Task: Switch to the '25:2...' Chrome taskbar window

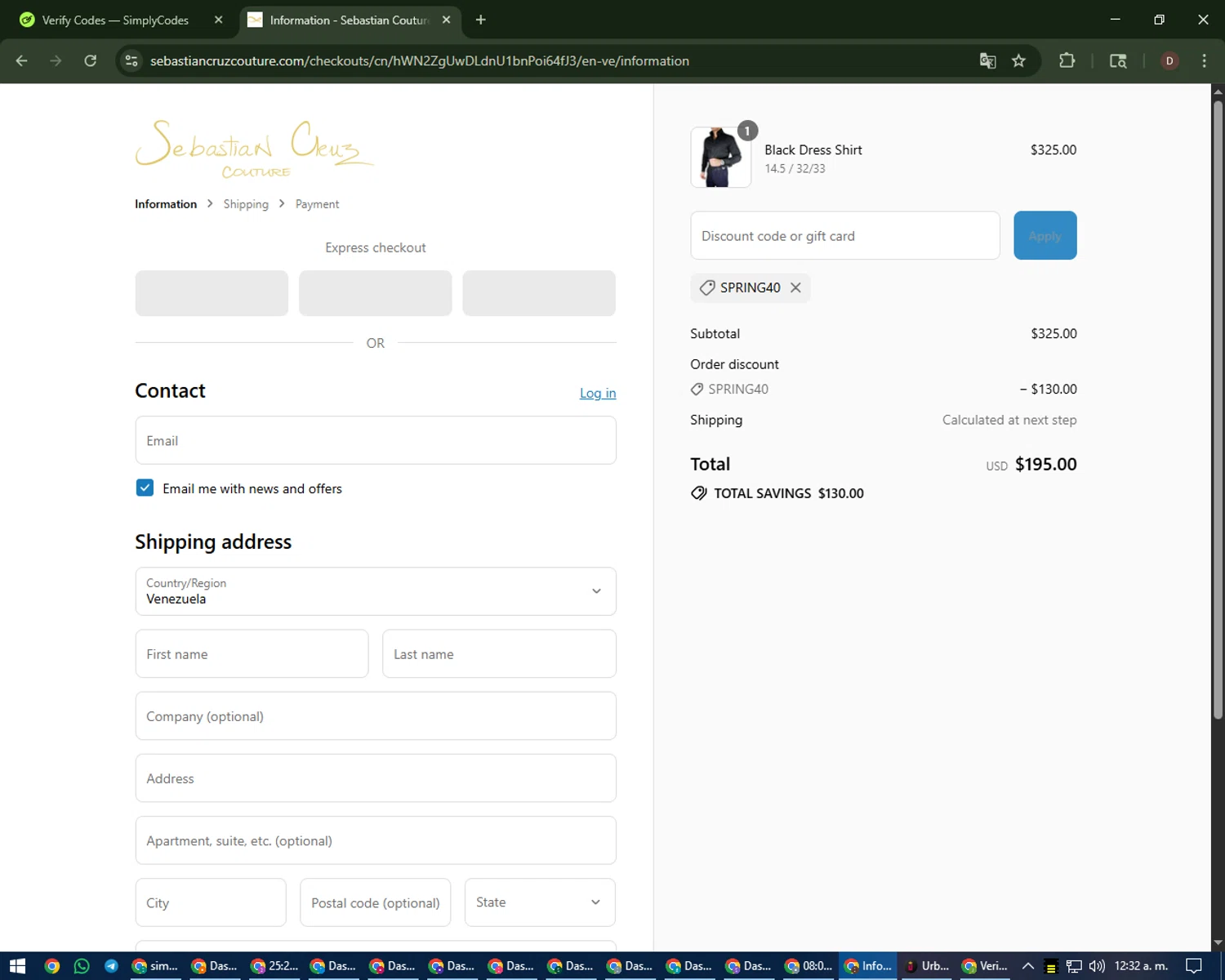Action: [274, 966]
